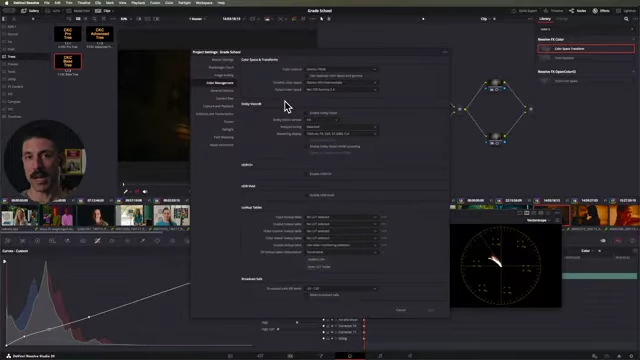Open the Dolby Vision version dropdown

322,120
